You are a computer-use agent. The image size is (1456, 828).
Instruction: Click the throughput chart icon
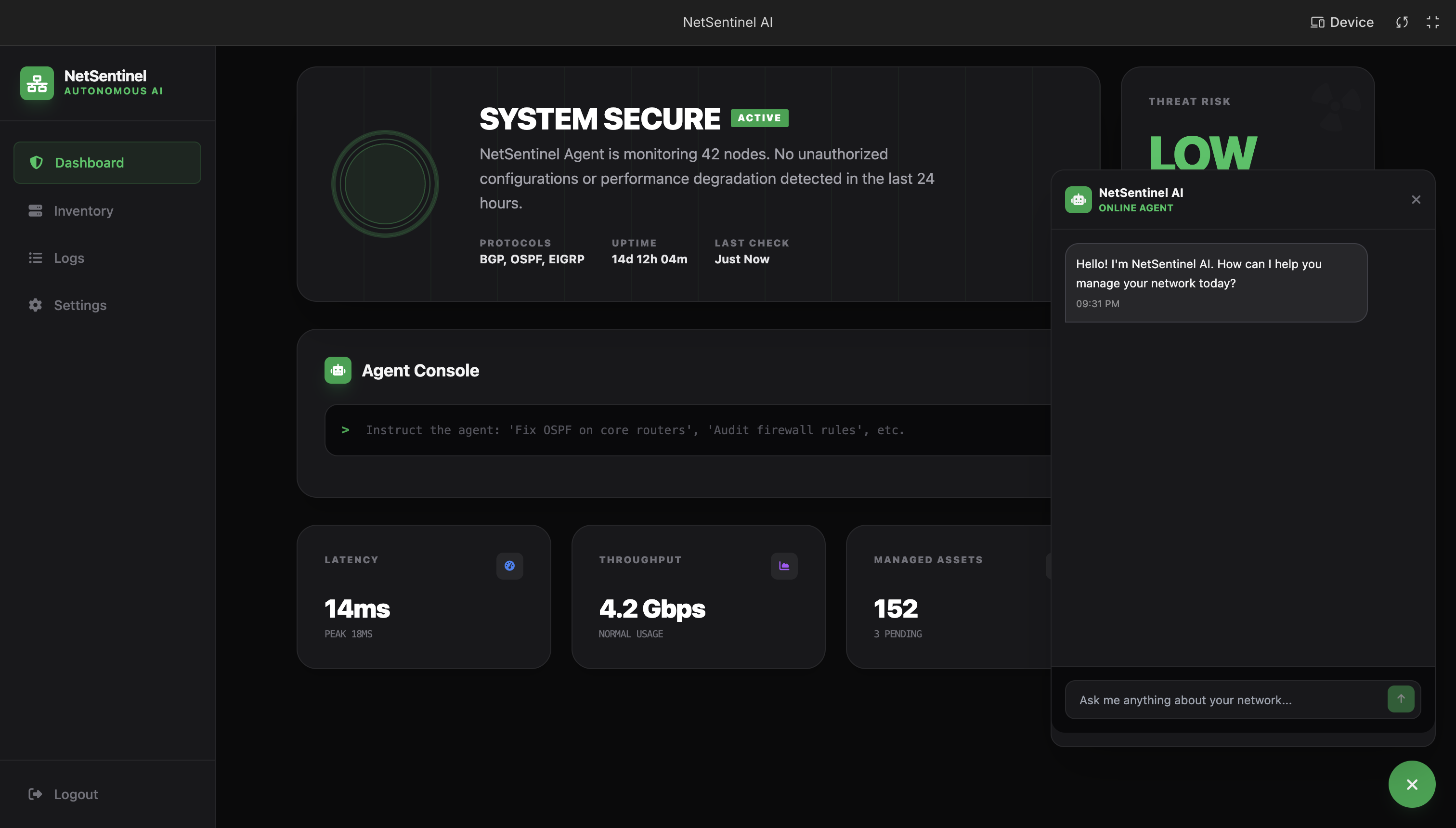(784, 566)
